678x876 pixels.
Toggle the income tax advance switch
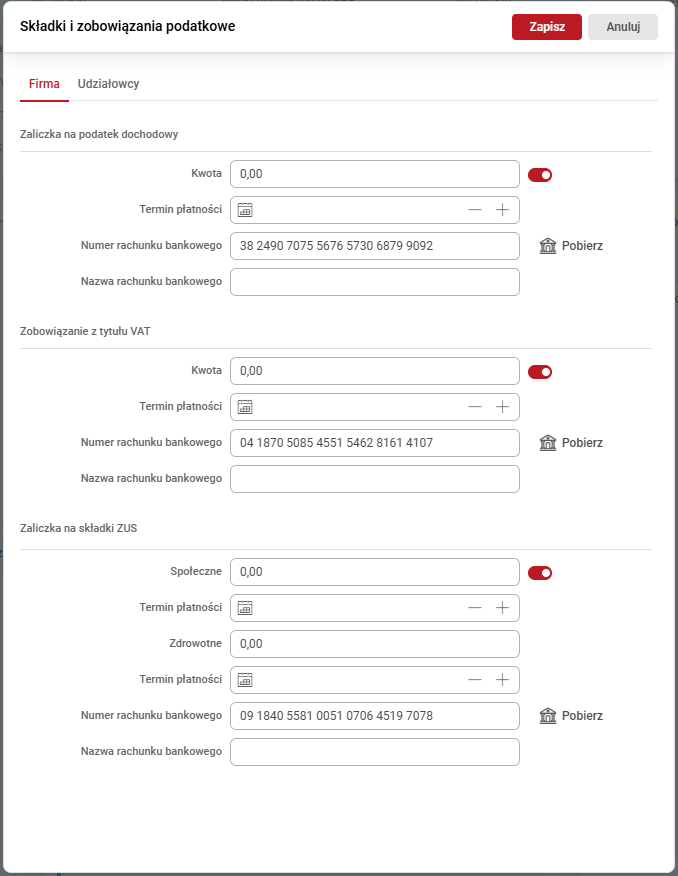pos(540,175)
